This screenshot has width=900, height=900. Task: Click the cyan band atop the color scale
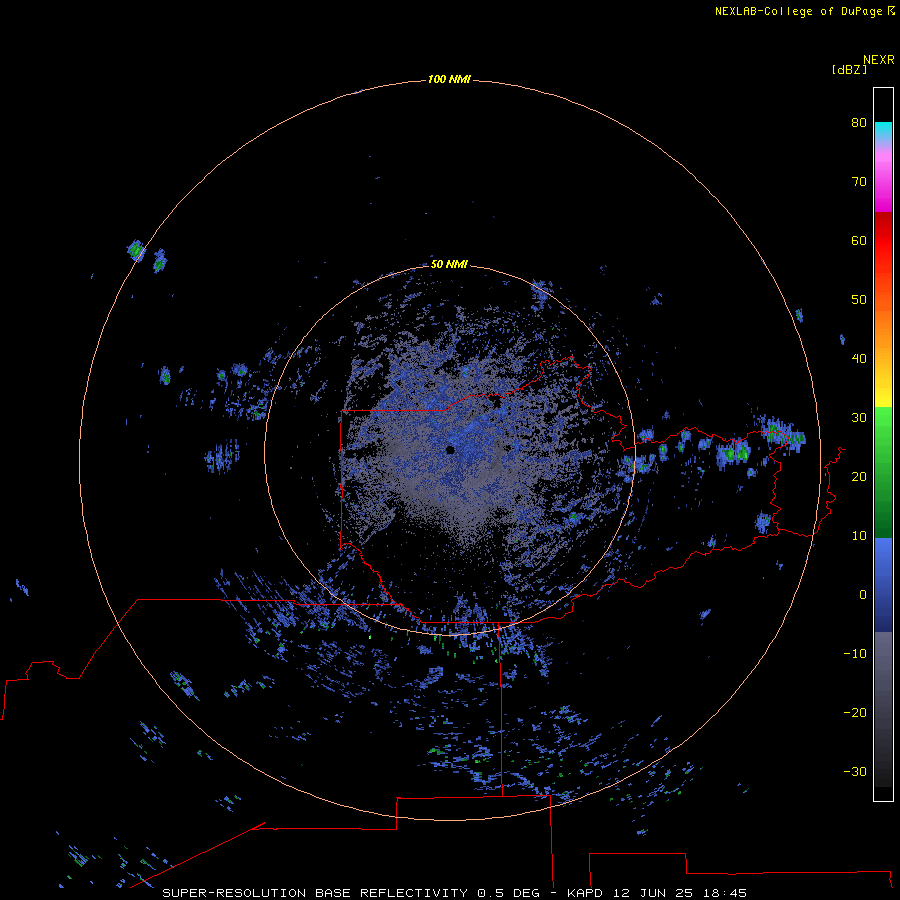(883, 130)
